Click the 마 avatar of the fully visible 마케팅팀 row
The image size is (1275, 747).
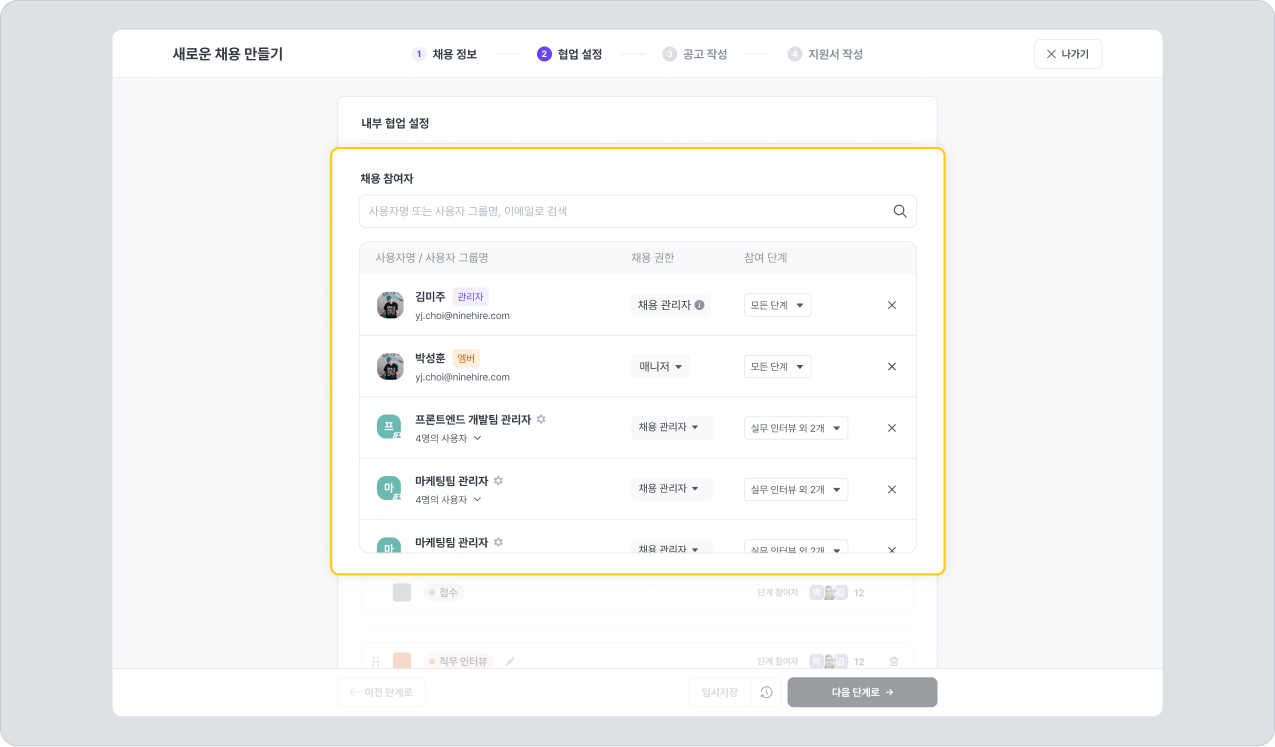pyautogui.click(x=390, y=488)
